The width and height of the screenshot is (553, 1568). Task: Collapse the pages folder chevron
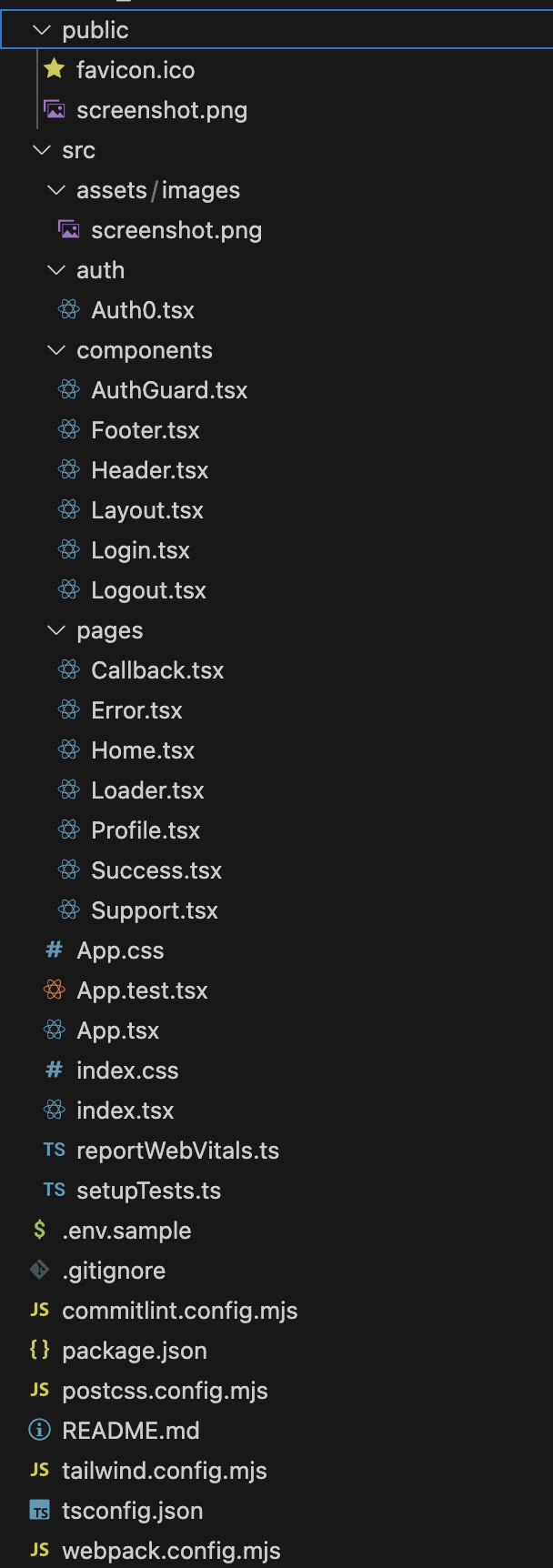(56, 630)
